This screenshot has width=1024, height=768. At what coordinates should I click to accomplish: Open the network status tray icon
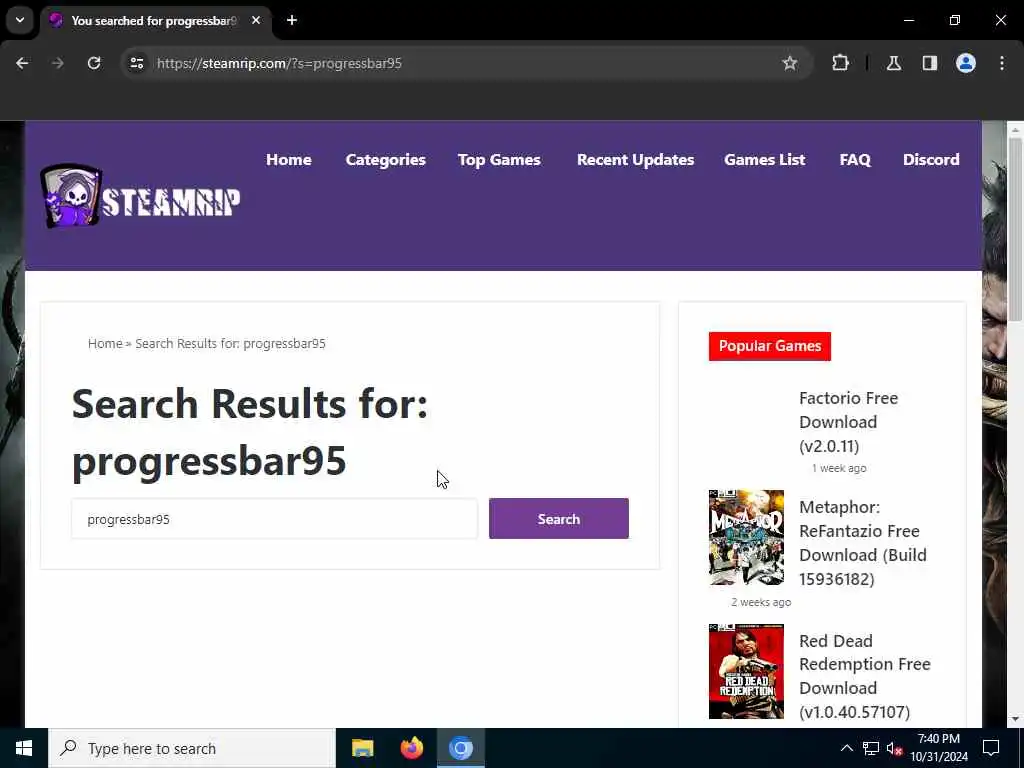871,748
